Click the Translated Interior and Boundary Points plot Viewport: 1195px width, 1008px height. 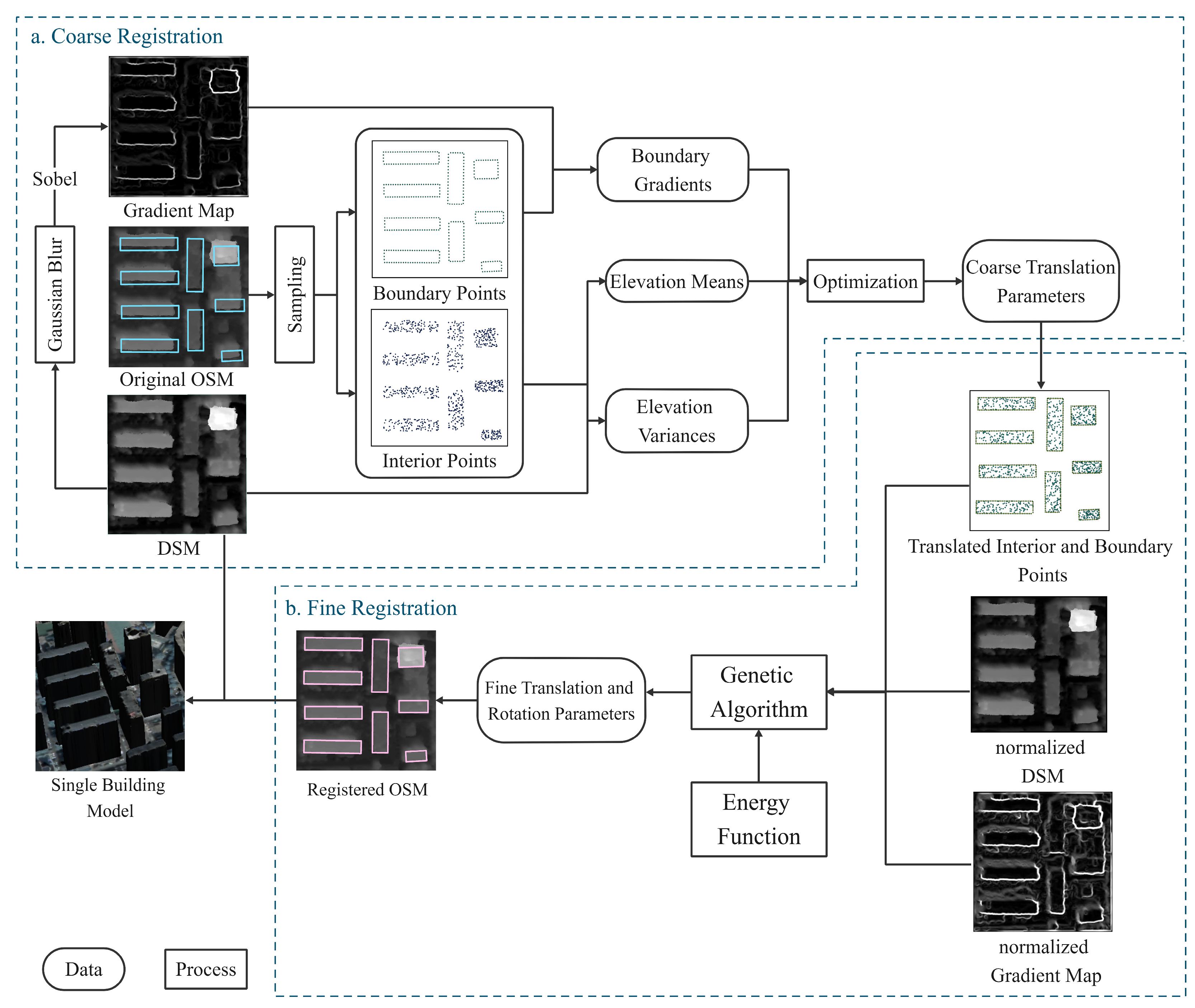tap(1039, 460)
